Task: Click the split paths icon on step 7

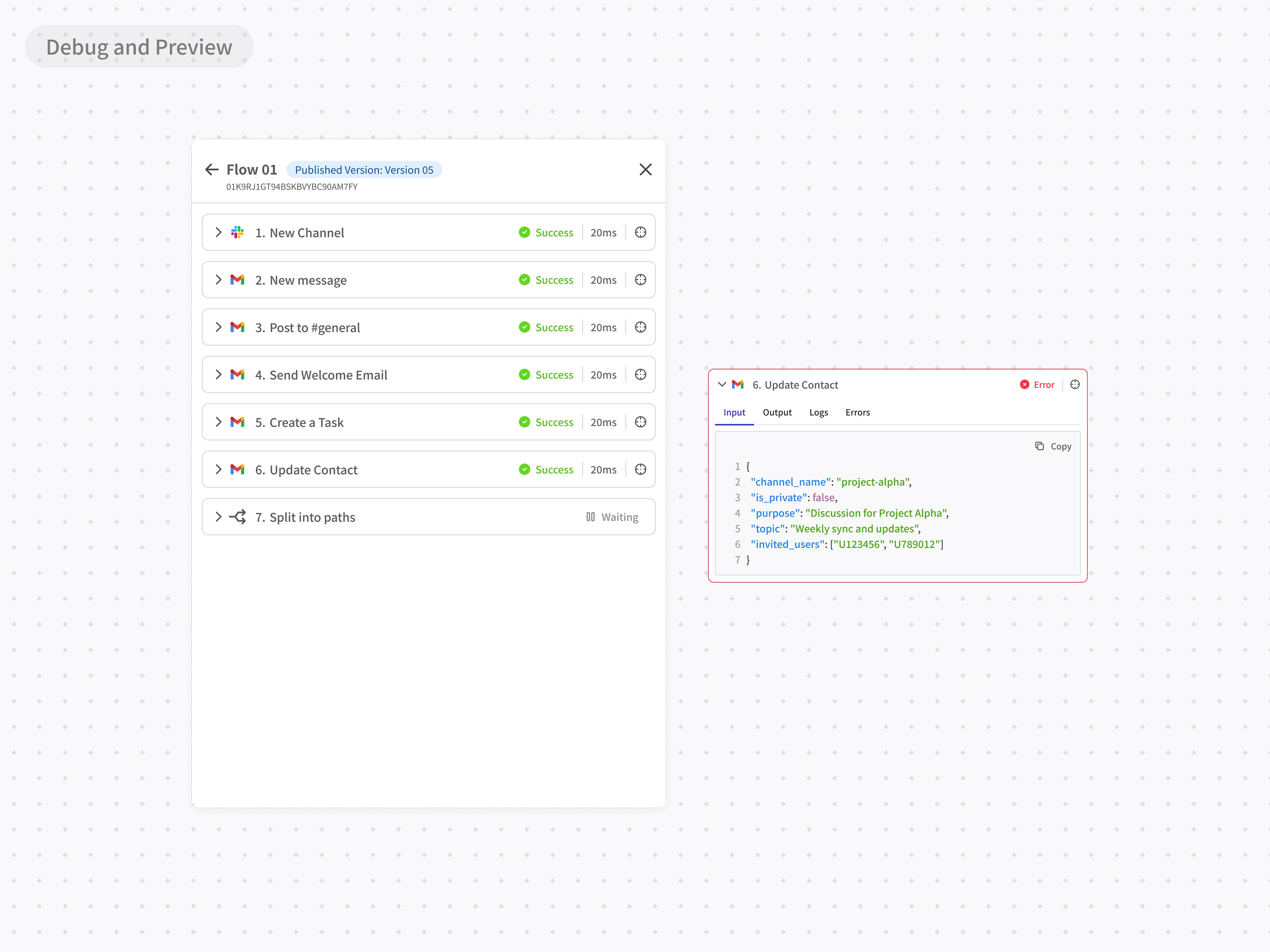Action: tap(238, 516)
